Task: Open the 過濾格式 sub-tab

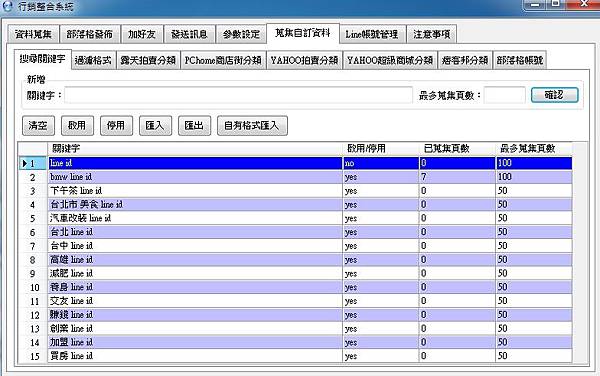Action: pos(93,60)
